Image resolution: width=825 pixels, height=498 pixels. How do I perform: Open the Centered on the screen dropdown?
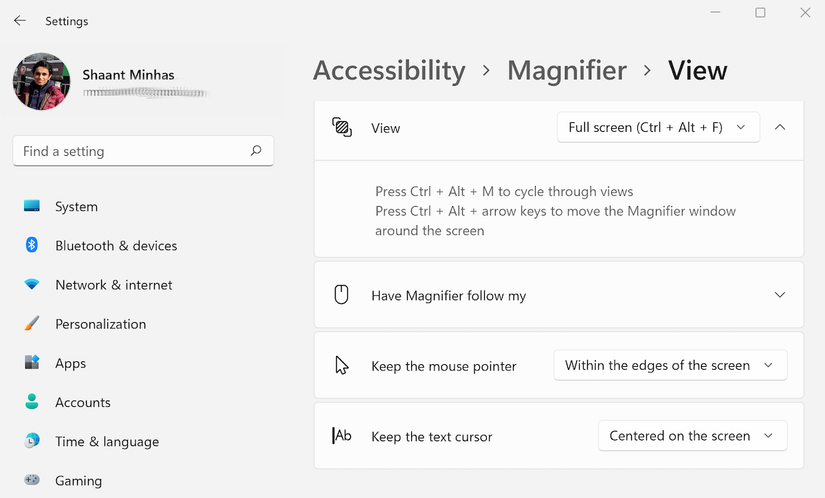click(x=692, y=435)
